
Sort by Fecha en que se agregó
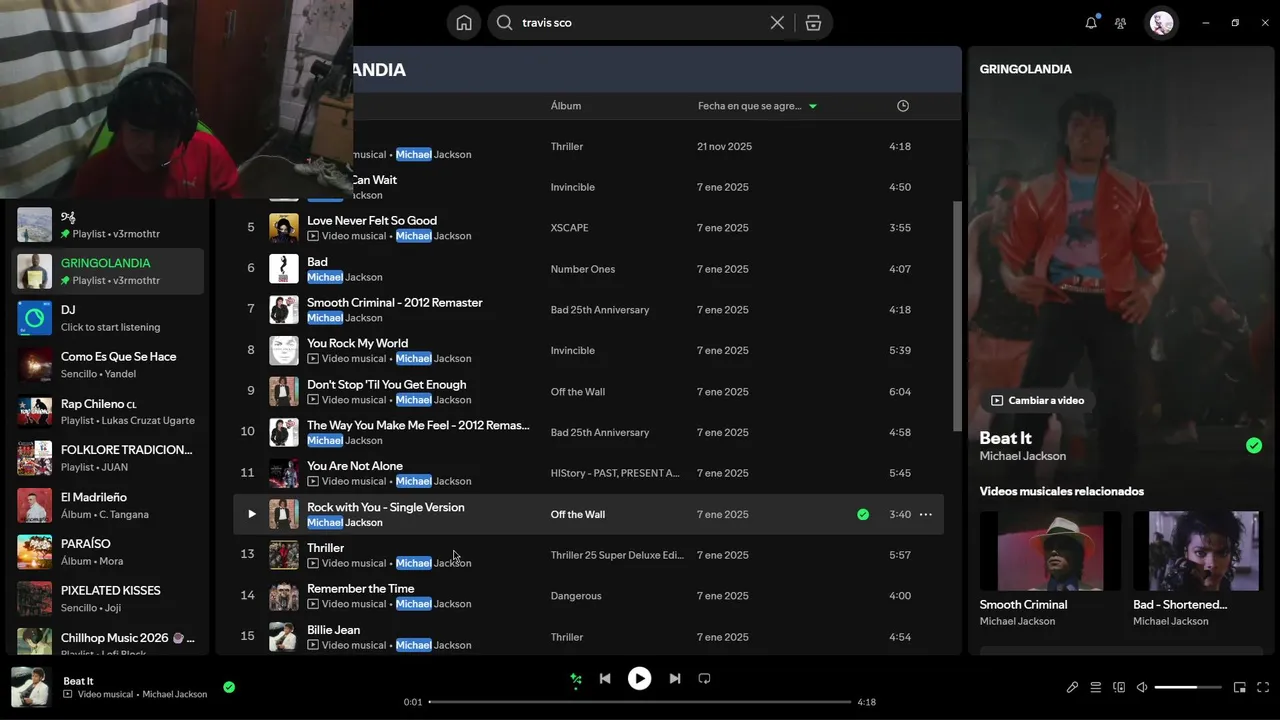757,106
